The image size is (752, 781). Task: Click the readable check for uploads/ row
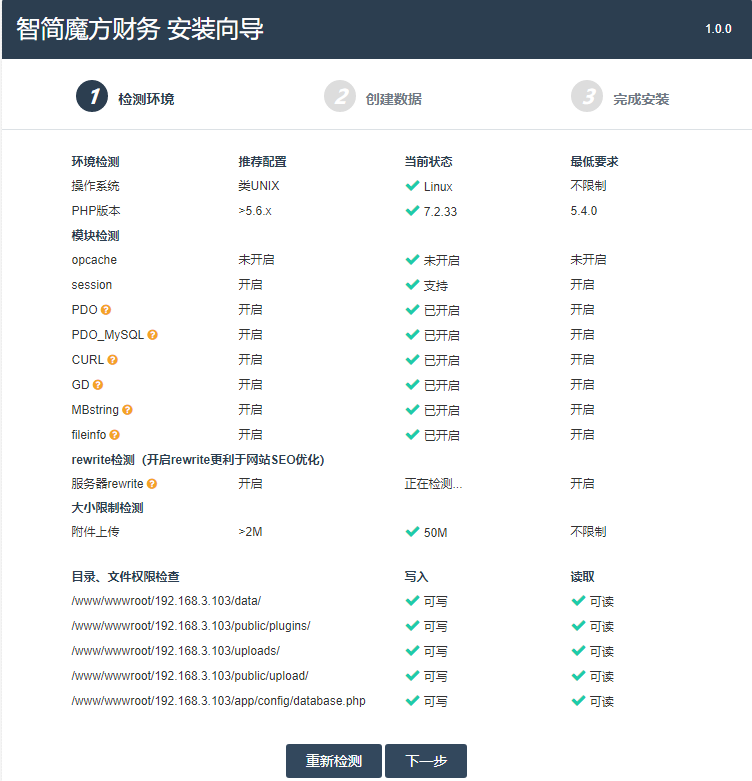point(578,651)
